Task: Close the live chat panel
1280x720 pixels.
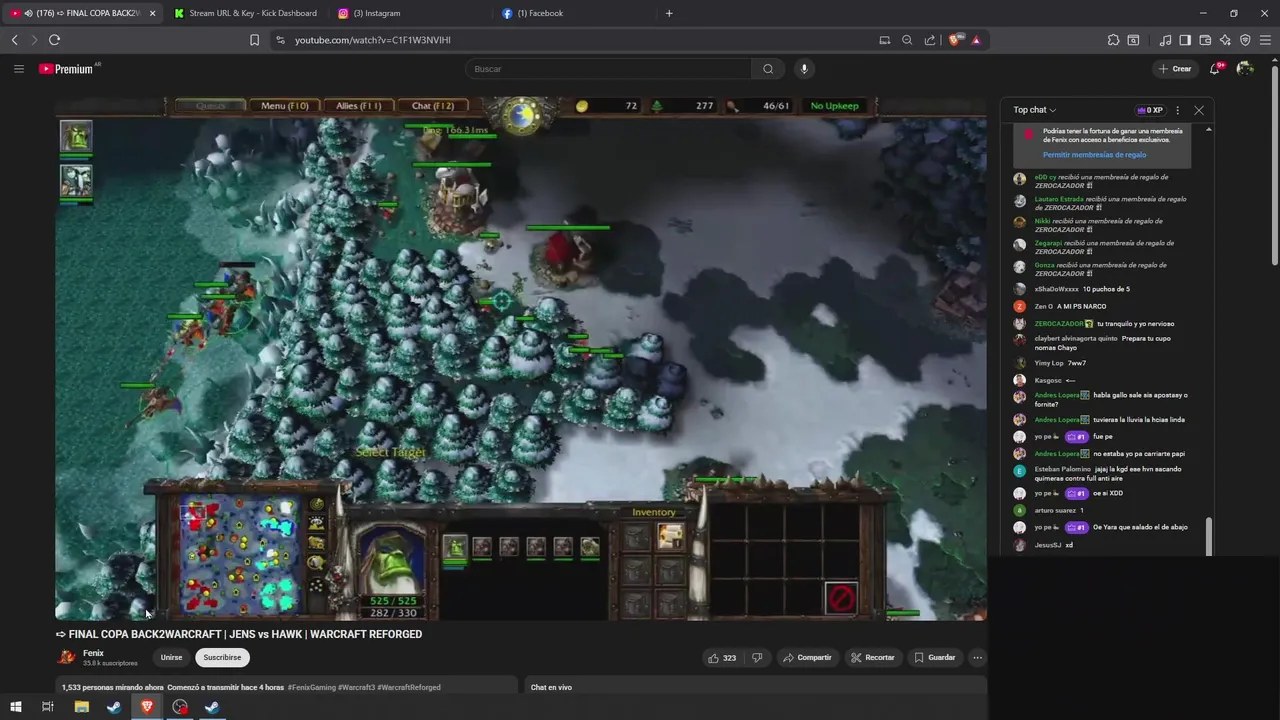Action: [x=1199, y=110]
